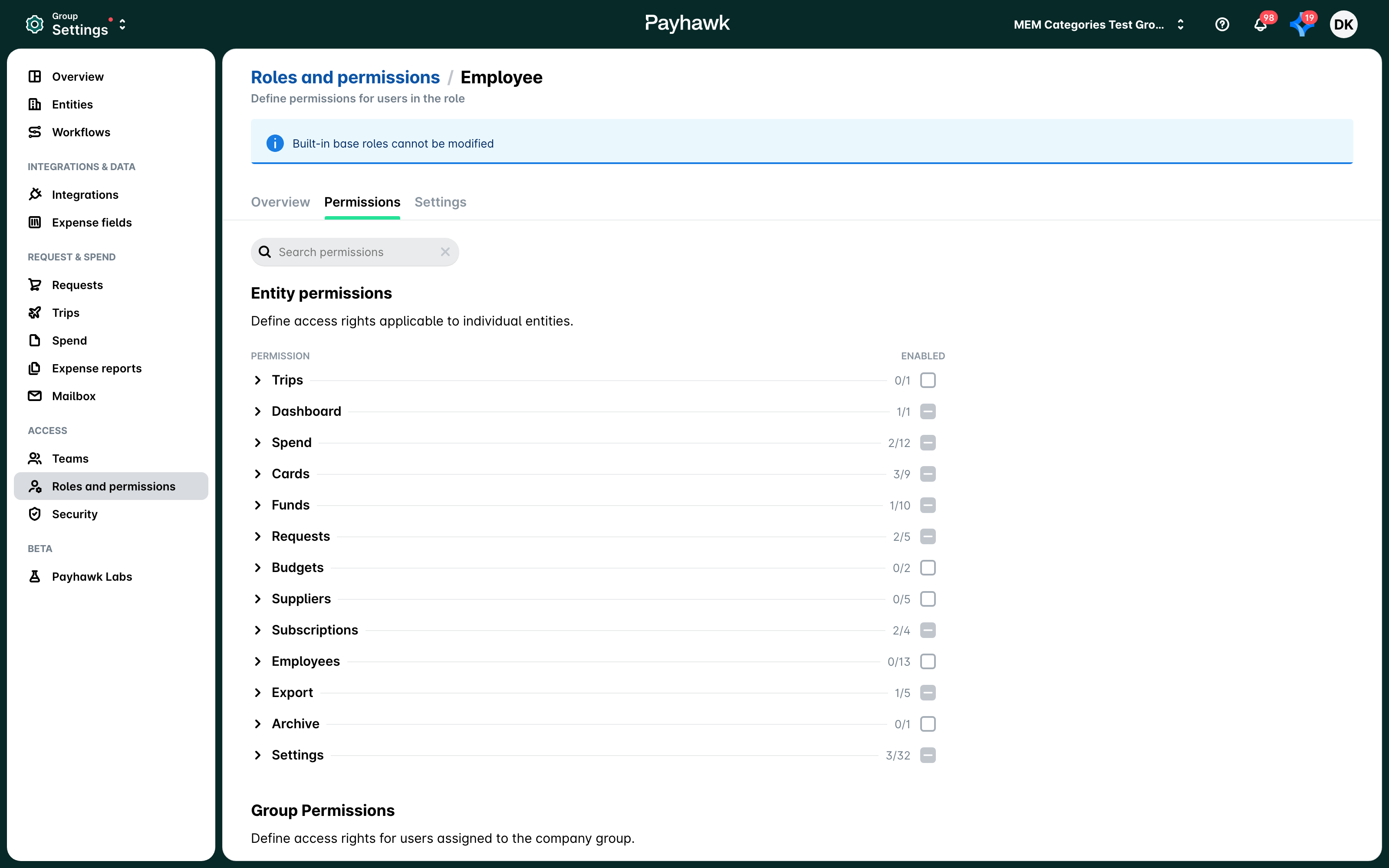Expand the Budgets permission group
This screenshot has height=868, width=1389.
tap(258, 567)
